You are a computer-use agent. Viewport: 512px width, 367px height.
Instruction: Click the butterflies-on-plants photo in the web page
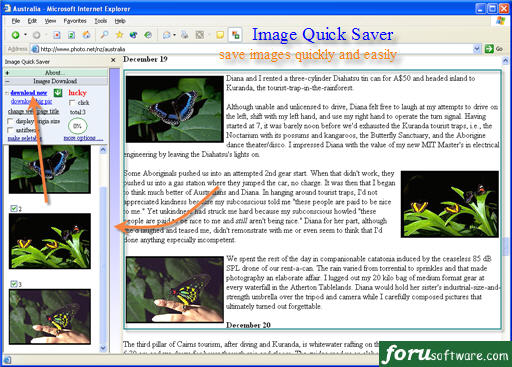pos(450,204)
